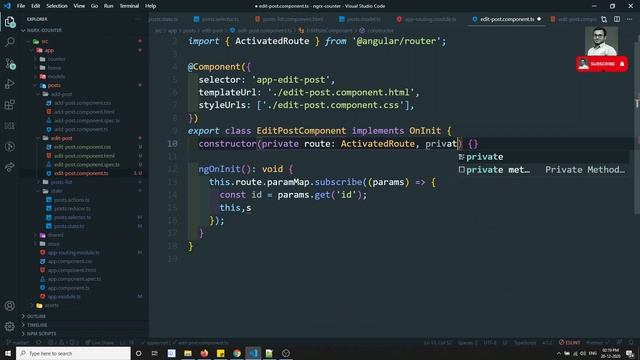The height and width of the screenshot is (360, 640).
Task: Open the View menu
Action: 79,6
